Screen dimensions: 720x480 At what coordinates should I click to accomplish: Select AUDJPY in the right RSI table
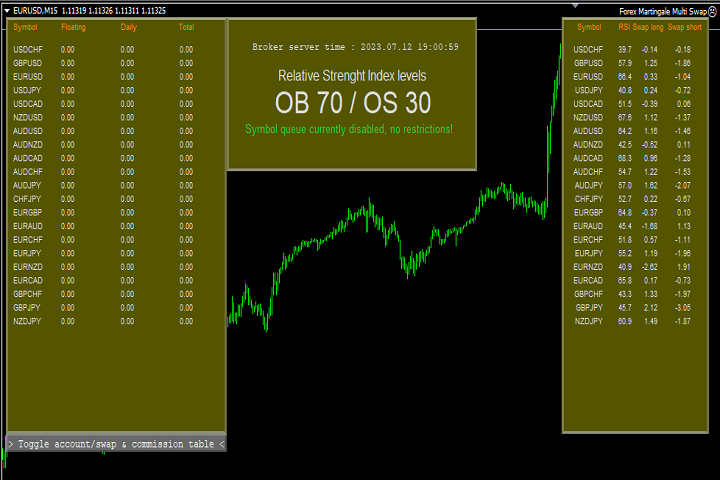coord(588,185)
